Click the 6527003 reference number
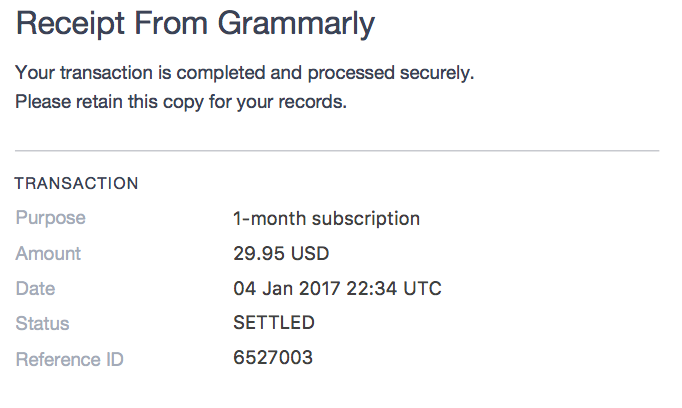Viewport: 682px width, 408px height. (273, 358)
